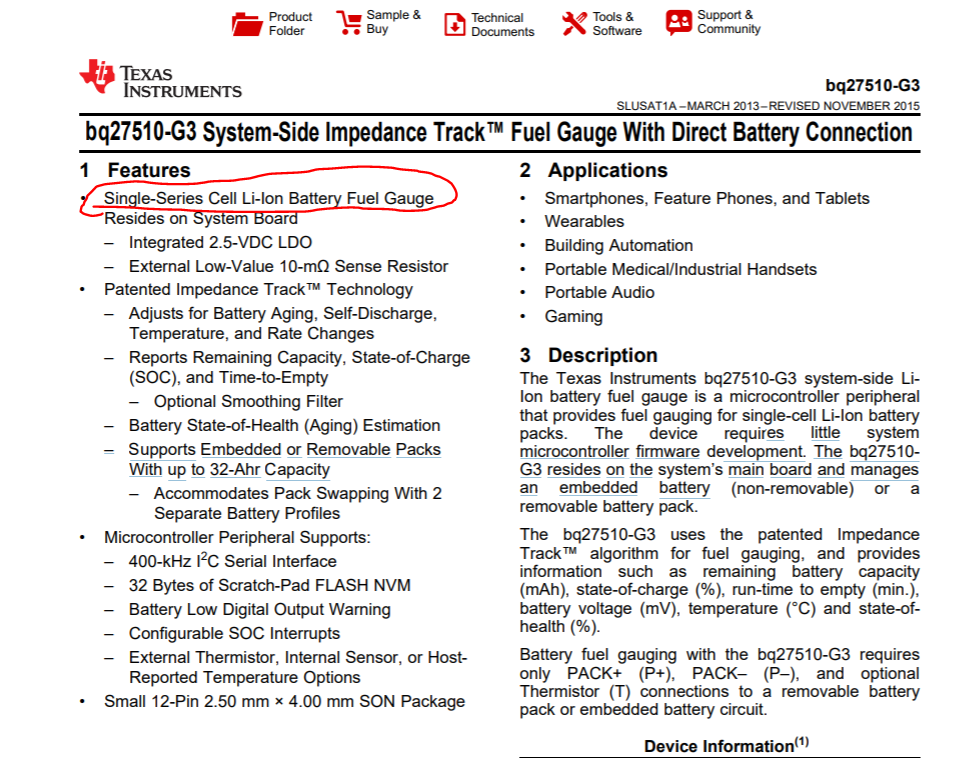
Task: Click 'Integrated 2.5-VDC LDO' feature line
Action: coord(220,242)
